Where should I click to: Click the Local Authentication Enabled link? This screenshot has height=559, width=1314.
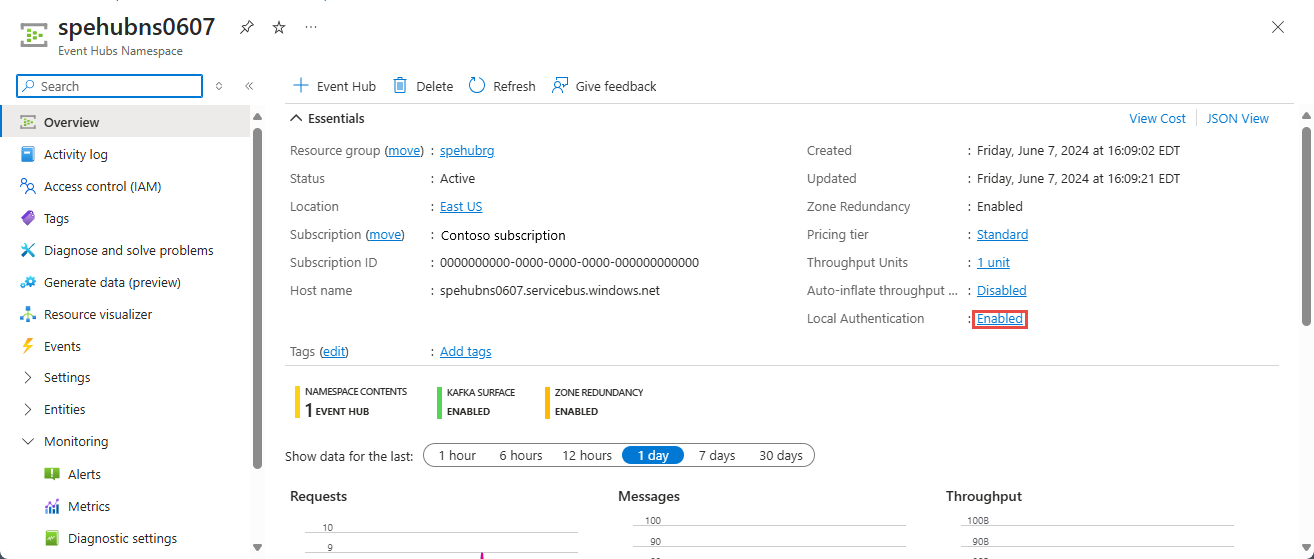[999, 319]
